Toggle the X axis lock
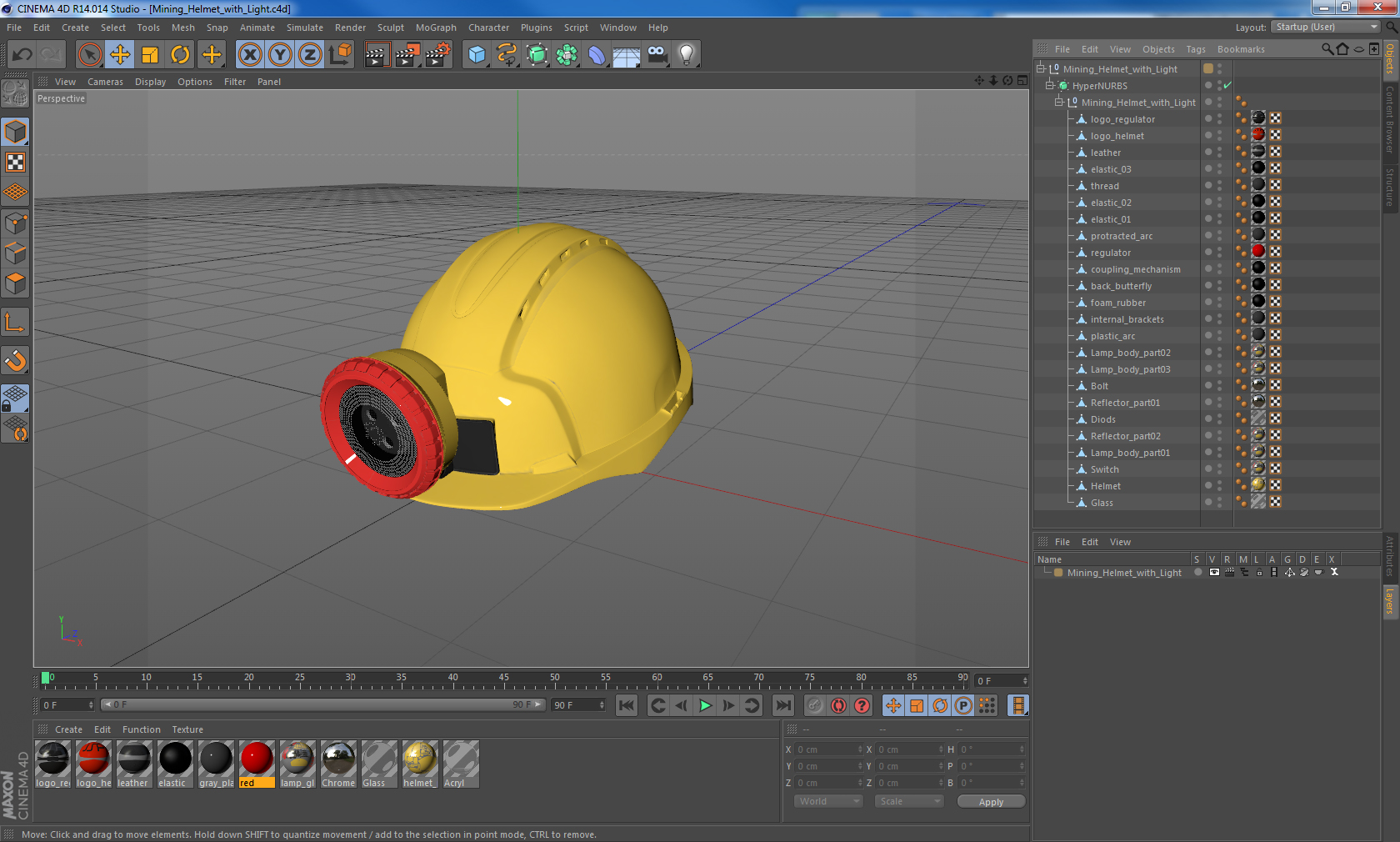Screen dimensions: 1400x842 click(250, 55)
